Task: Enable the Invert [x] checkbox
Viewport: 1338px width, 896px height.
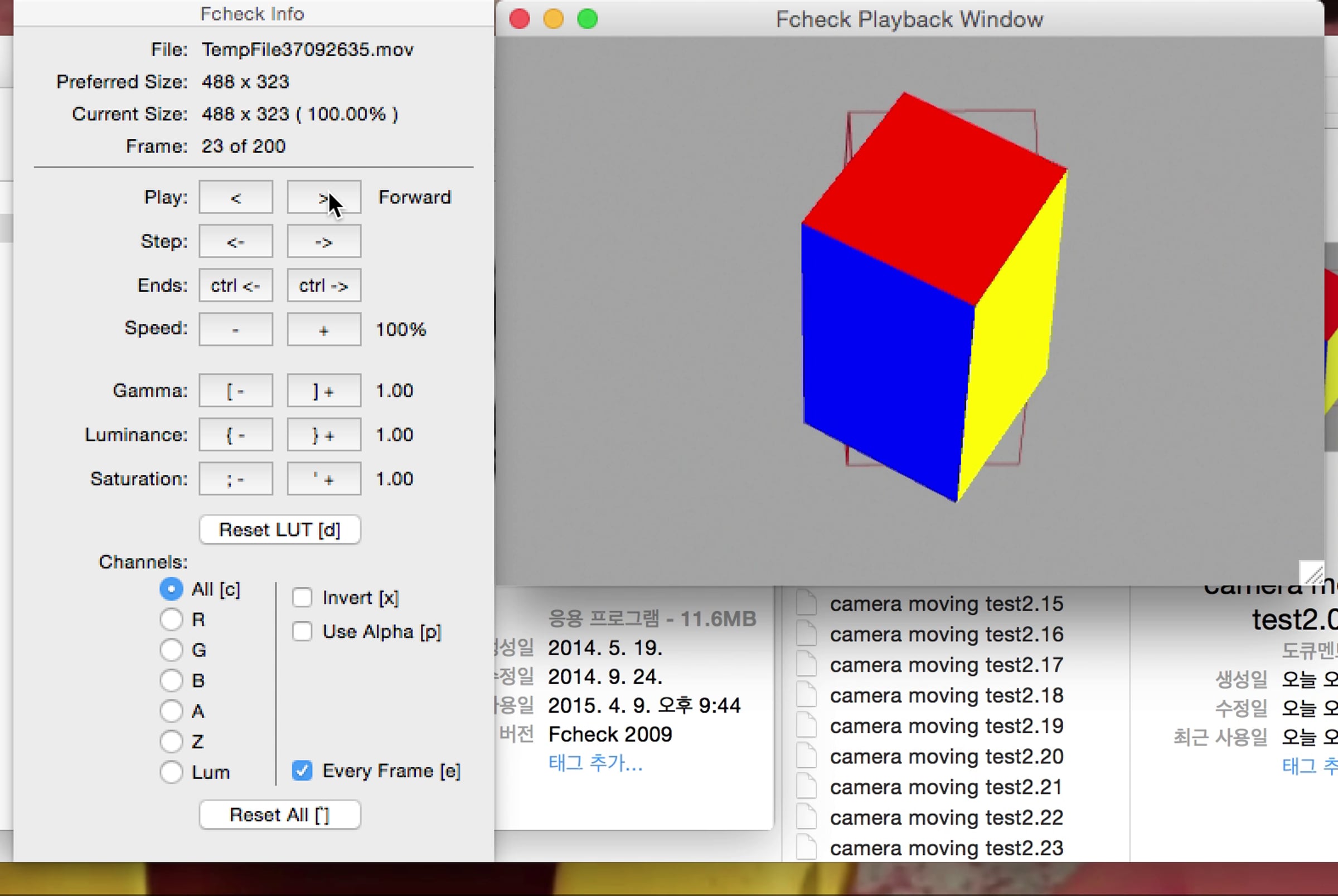Action: click(x=302, y=598)
